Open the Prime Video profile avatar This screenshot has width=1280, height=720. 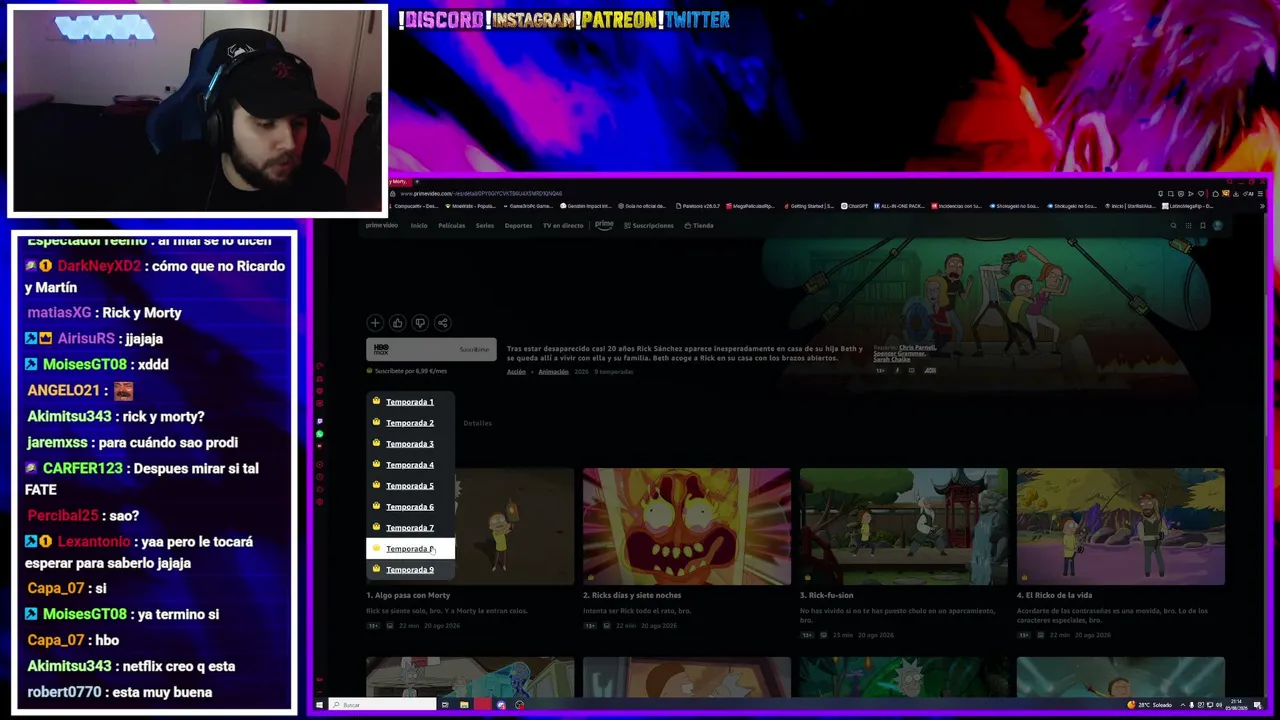1217,226
